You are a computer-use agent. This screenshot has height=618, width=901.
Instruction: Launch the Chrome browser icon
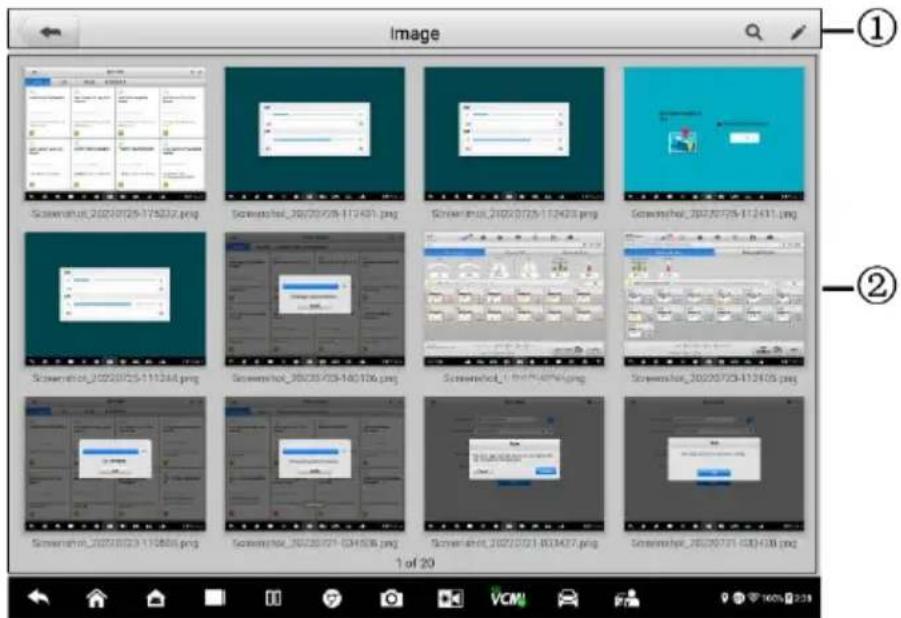(x=332, y=598)
